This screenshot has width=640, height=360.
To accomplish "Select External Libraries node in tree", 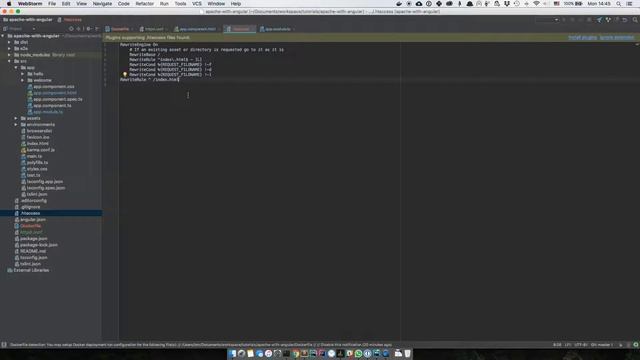I will coord(28,270).
